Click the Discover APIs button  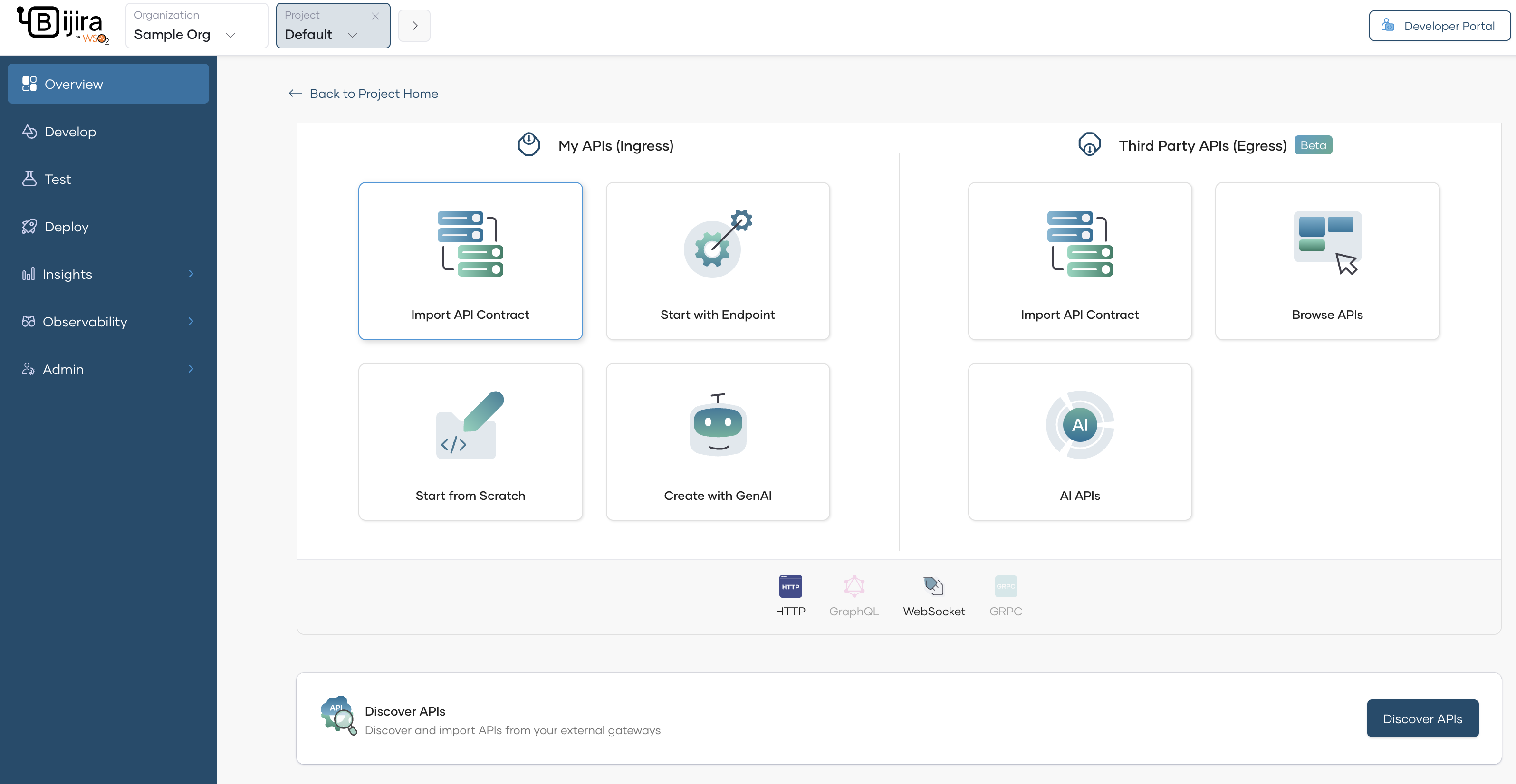pyautogui.click(x=1422, y=718)
